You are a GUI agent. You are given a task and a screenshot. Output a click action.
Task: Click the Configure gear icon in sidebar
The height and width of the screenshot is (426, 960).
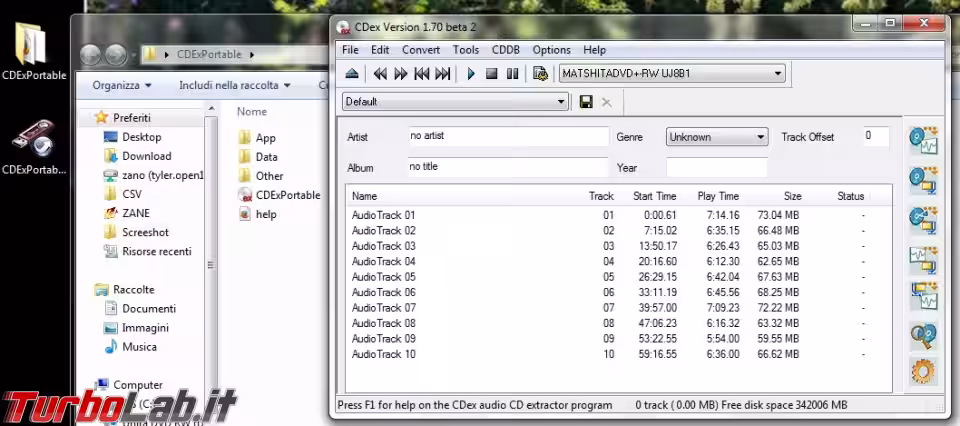click(923, 372)
